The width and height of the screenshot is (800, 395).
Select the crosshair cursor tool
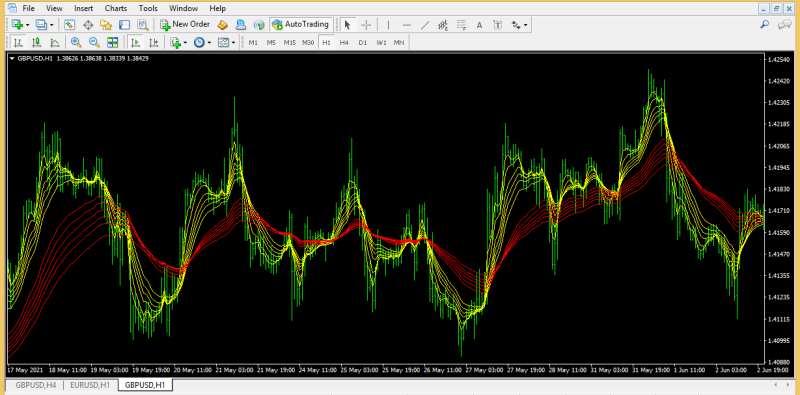(366, 24)
